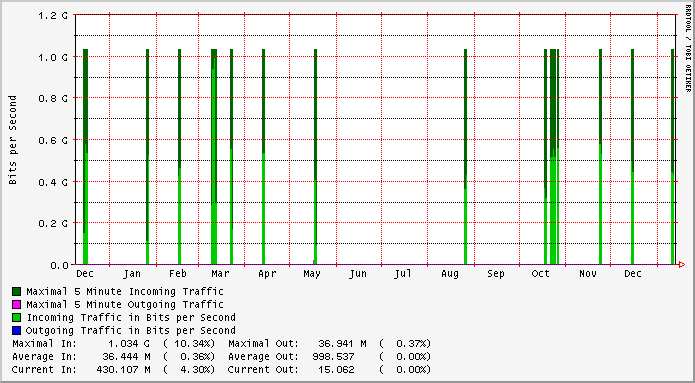Click the dark green Maximal Incoming Traffic swatch
Screen dimensions: 695x383
coord(16,292)
